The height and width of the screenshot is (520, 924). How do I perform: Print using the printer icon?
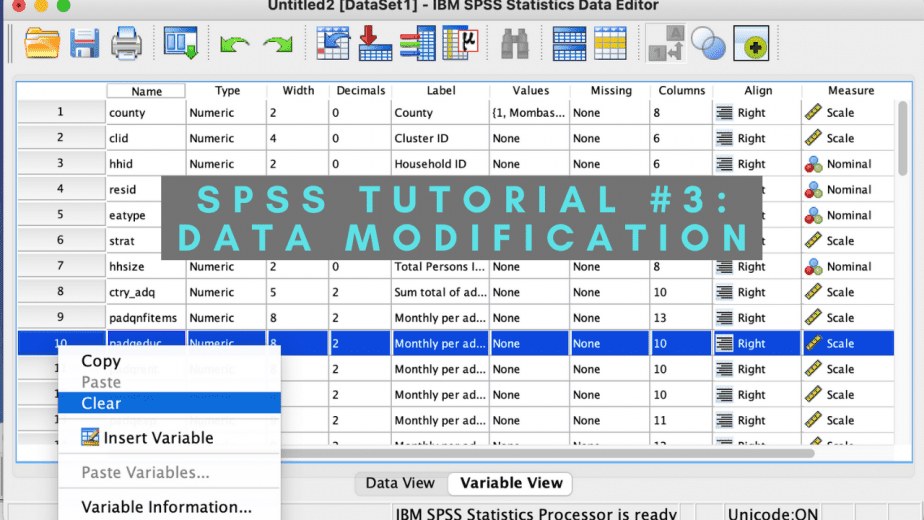pyautogui.click(x=126, y=44)
